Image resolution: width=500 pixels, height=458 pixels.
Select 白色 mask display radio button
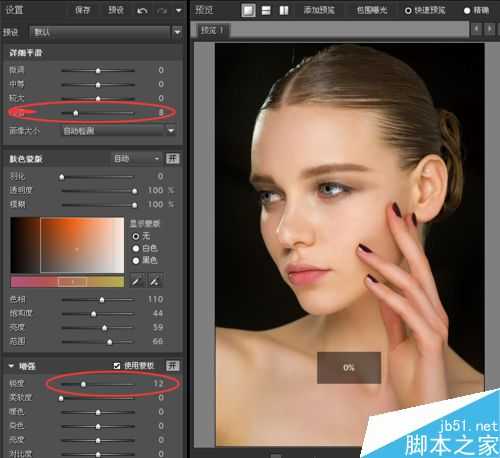pos(136,249)
